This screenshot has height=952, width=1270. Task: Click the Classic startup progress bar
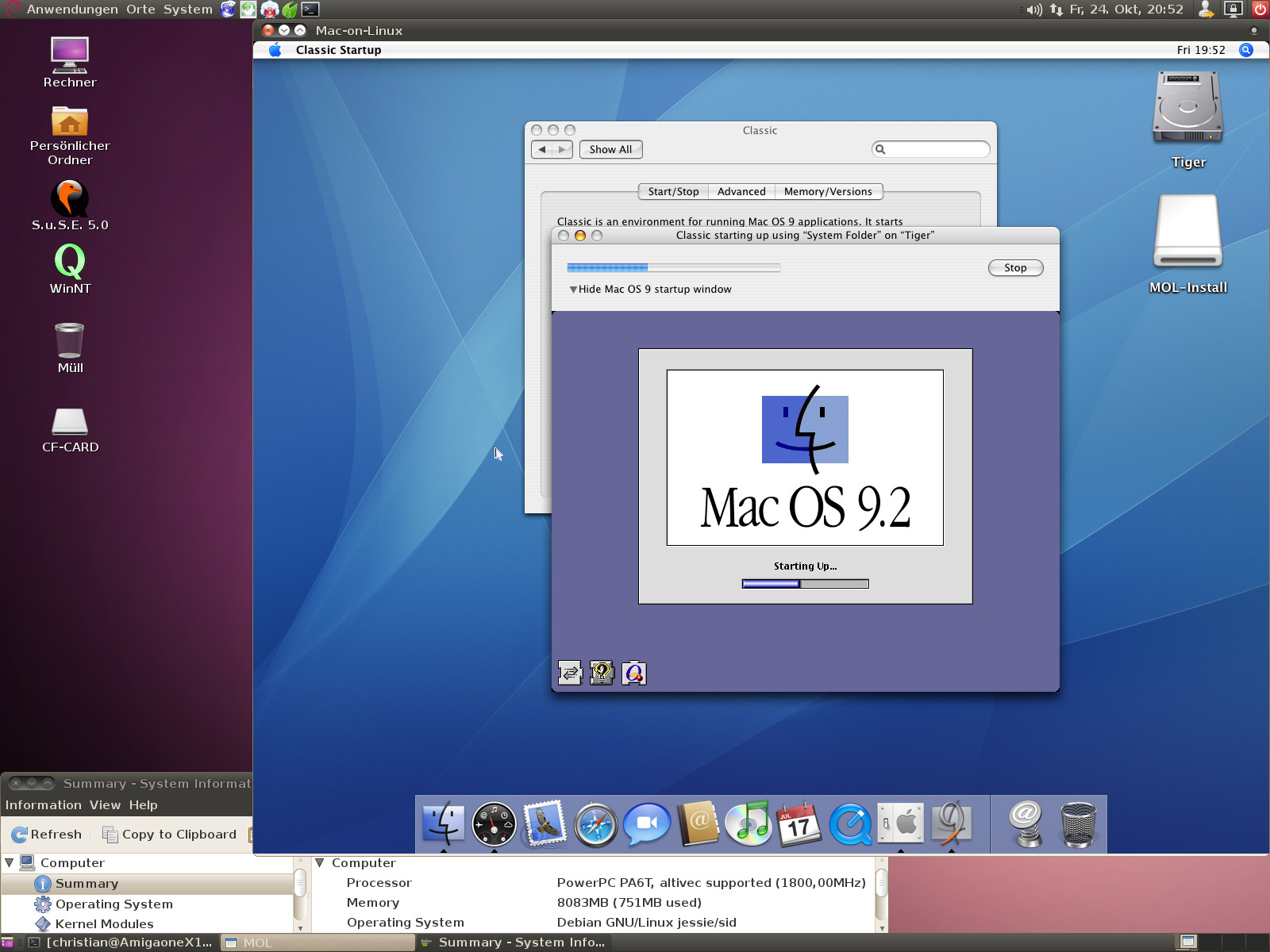coord(673,268)
